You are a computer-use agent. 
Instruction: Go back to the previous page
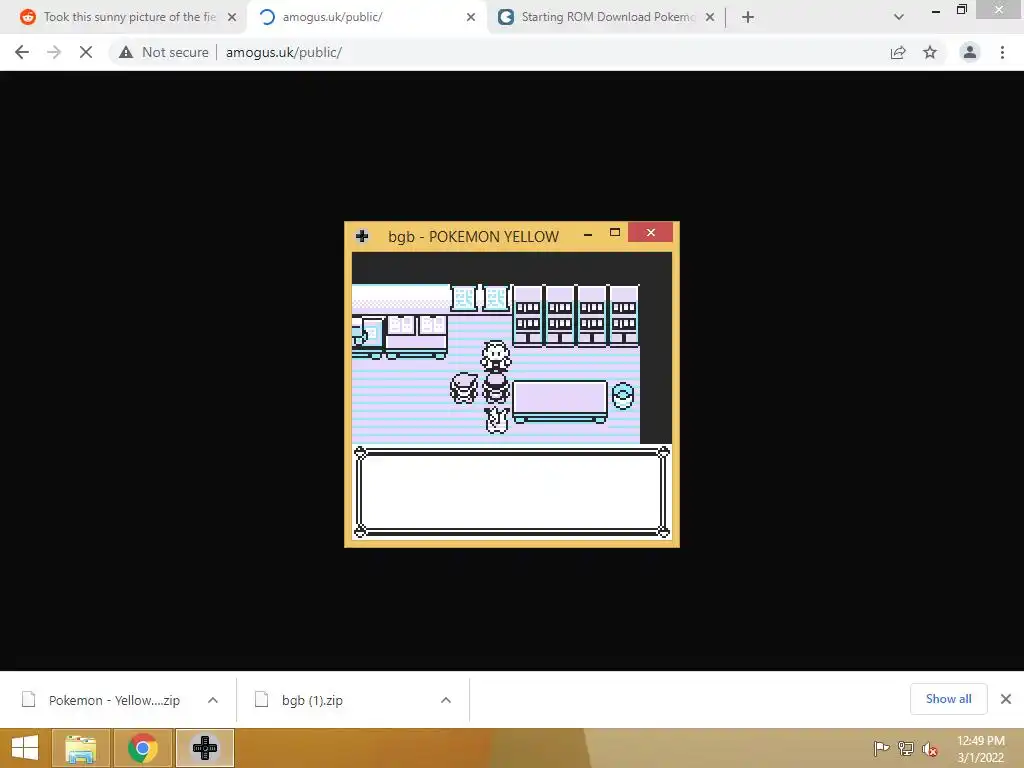tap(22, 52)
